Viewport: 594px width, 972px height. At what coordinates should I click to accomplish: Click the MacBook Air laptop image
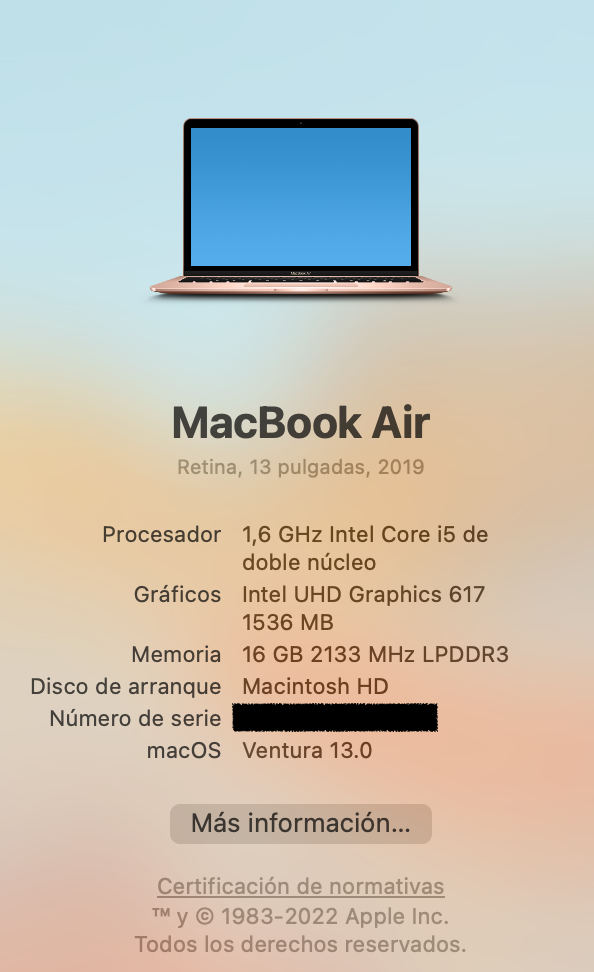tap(301, 208)
